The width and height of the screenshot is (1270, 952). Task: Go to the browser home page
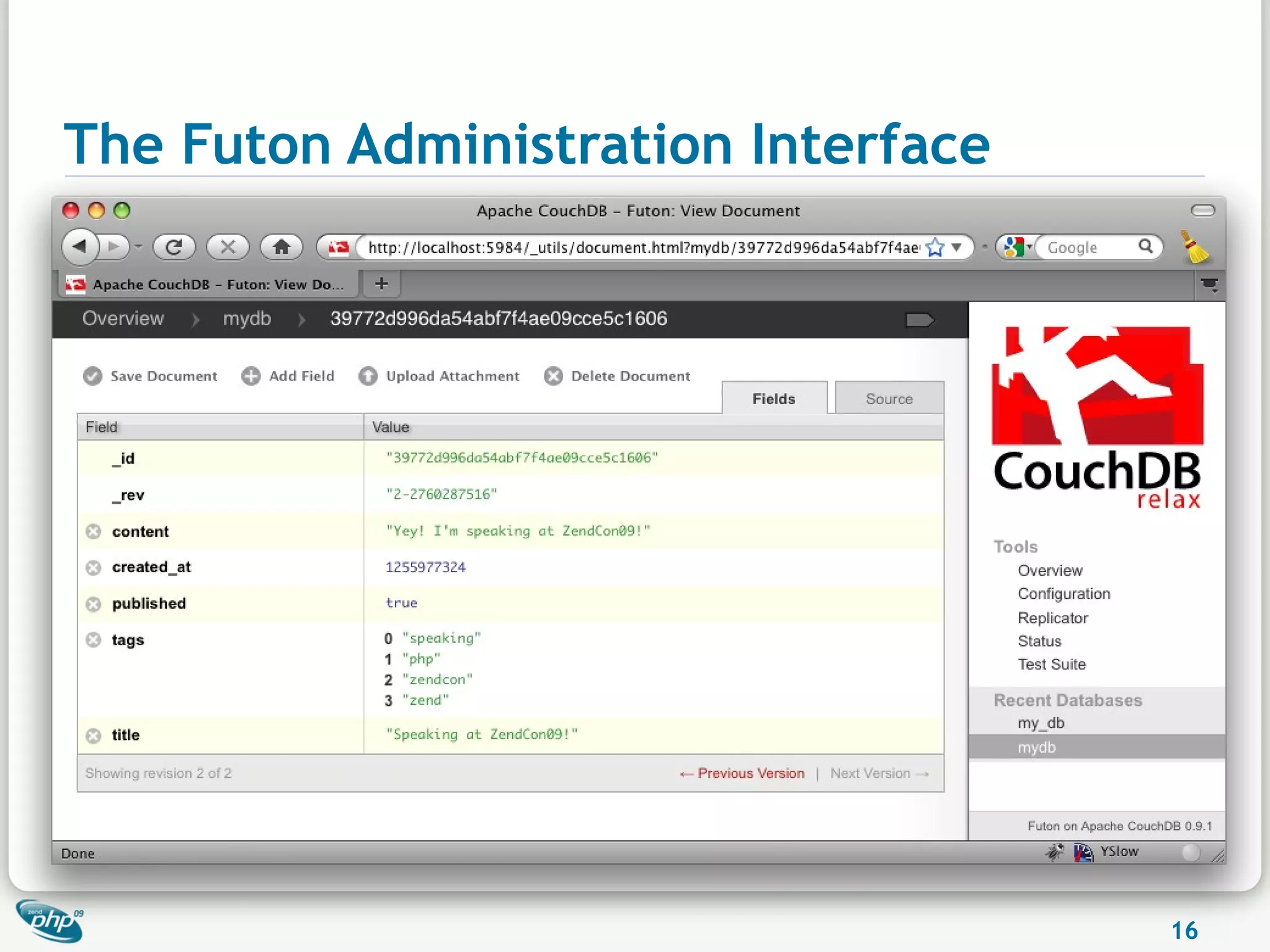tap(282, 247)
